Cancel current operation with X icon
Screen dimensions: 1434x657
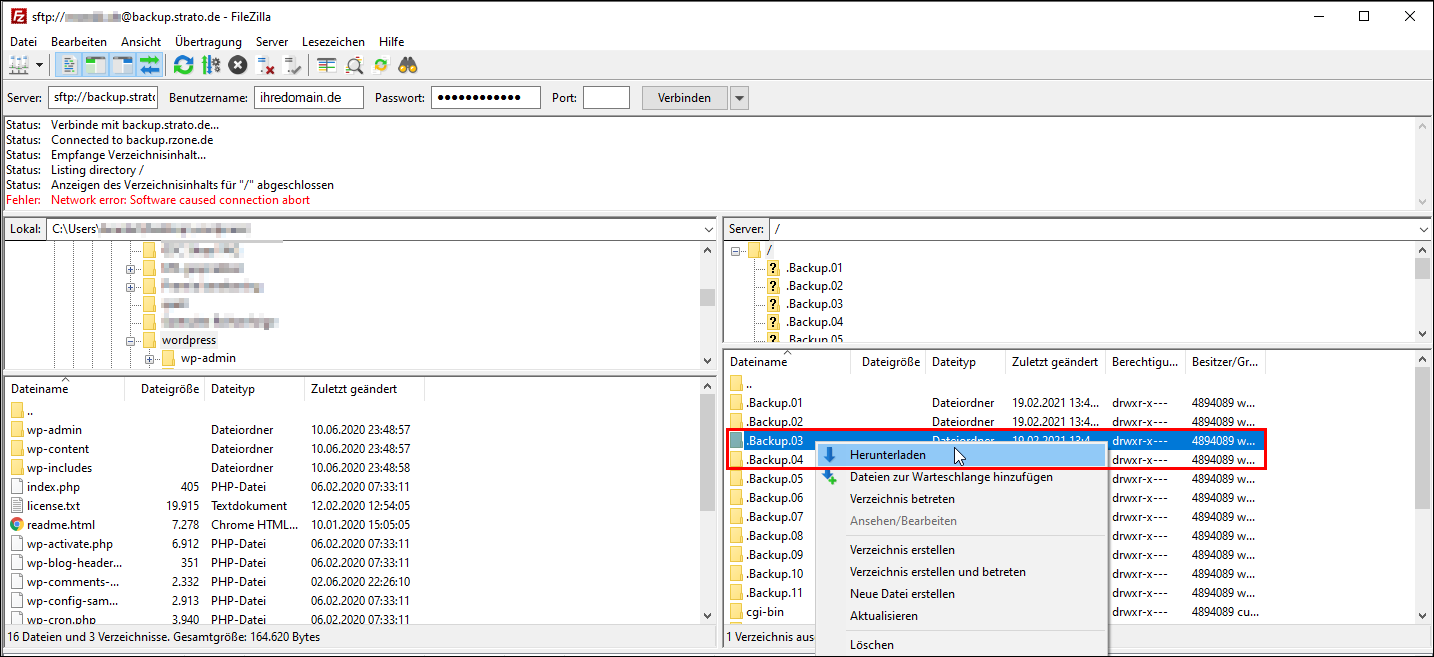(x=238, y=65)
